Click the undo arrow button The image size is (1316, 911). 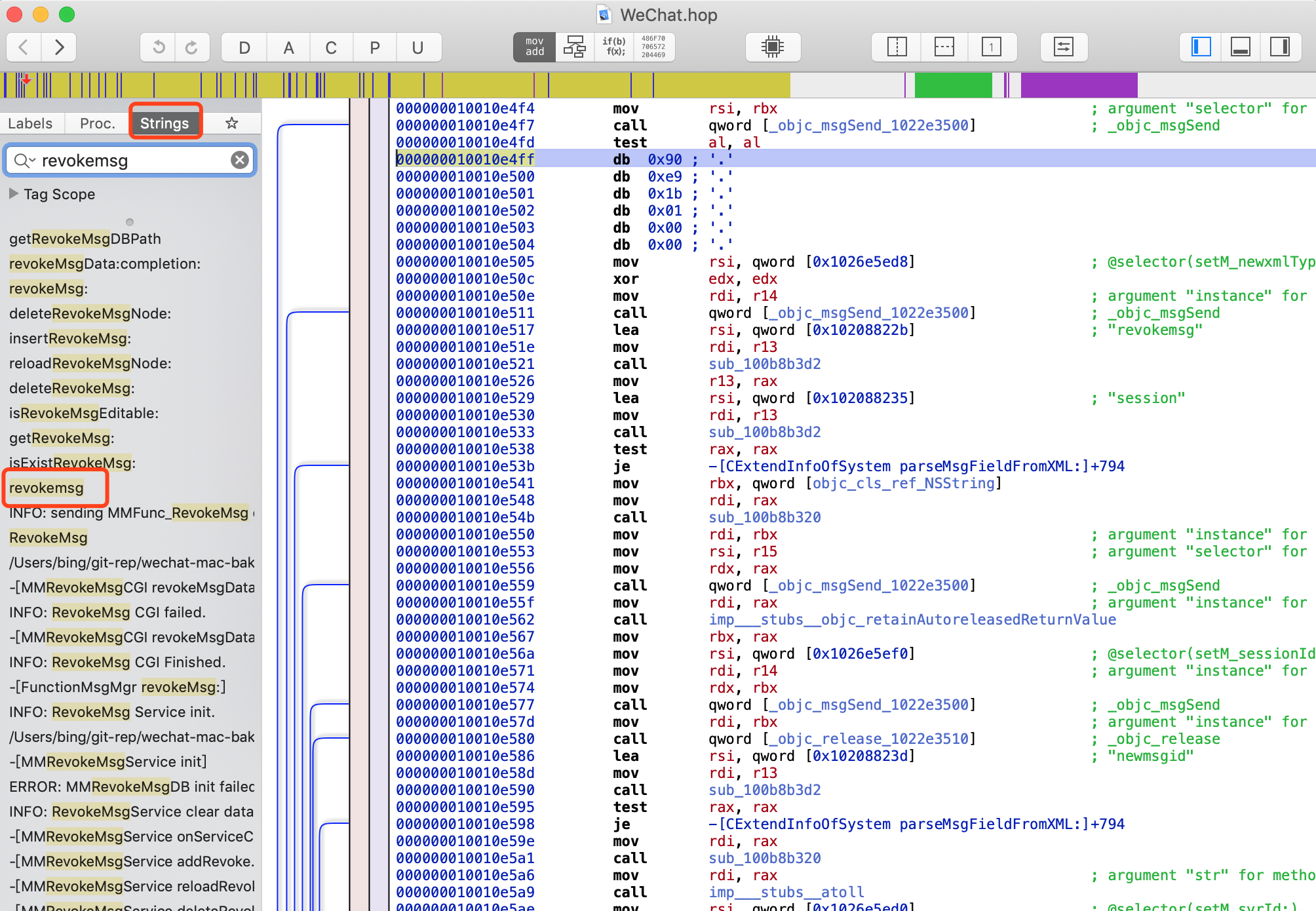158,47
